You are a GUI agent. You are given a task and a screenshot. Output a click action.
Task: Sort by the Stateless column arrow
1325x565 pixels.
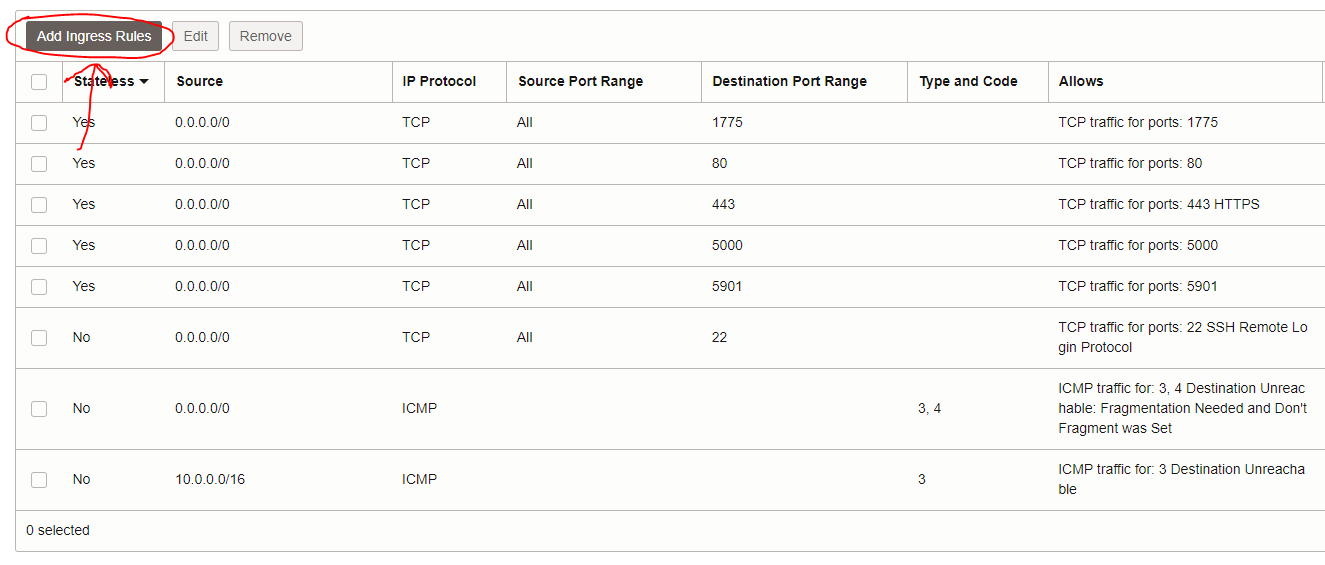point(144,81)
